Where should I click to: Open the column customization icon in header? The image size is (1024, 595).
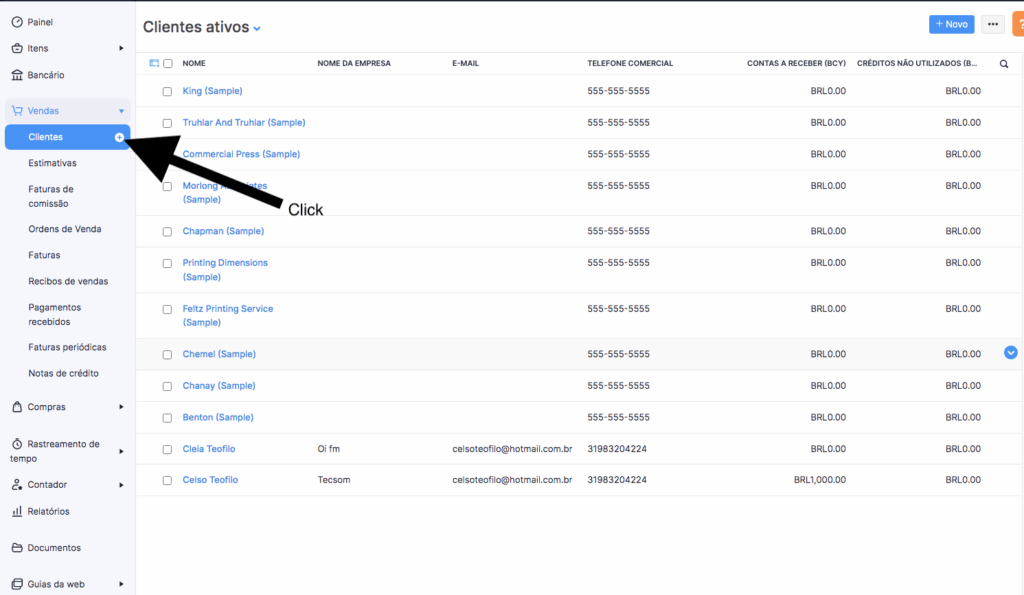tap(154, 63)
